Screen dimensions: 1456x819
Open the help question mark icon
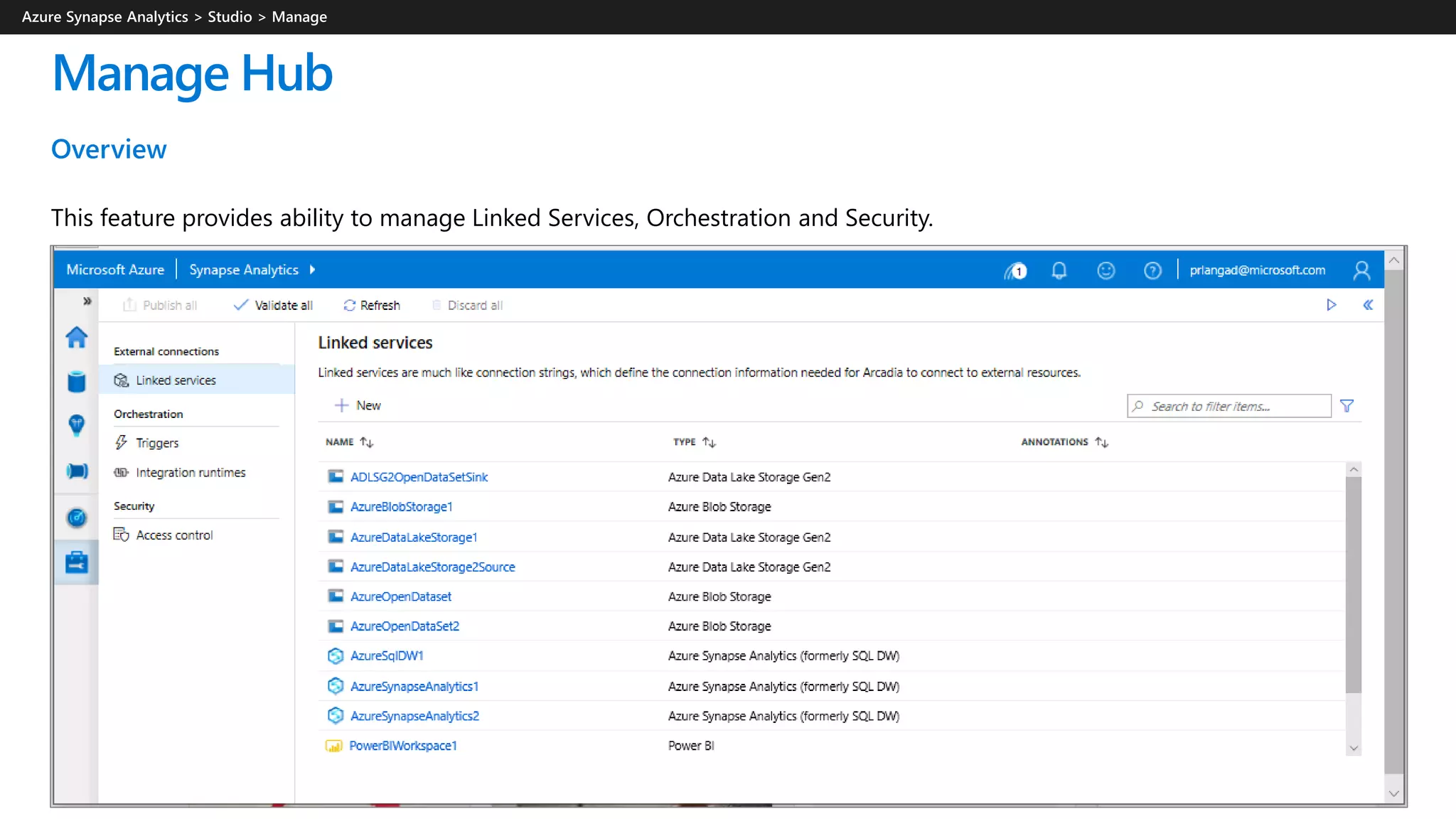(x=1152, y=271)
